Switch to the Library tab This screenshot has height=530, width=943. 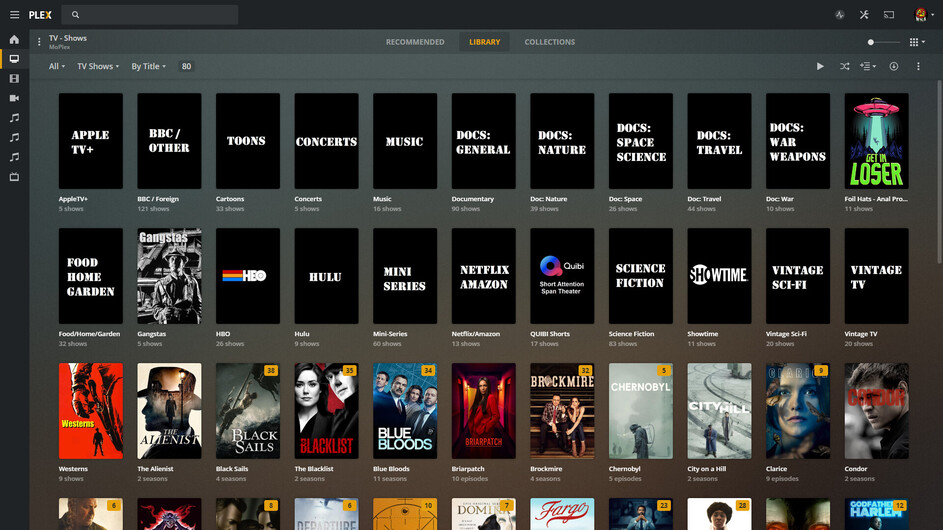(484, 42)
